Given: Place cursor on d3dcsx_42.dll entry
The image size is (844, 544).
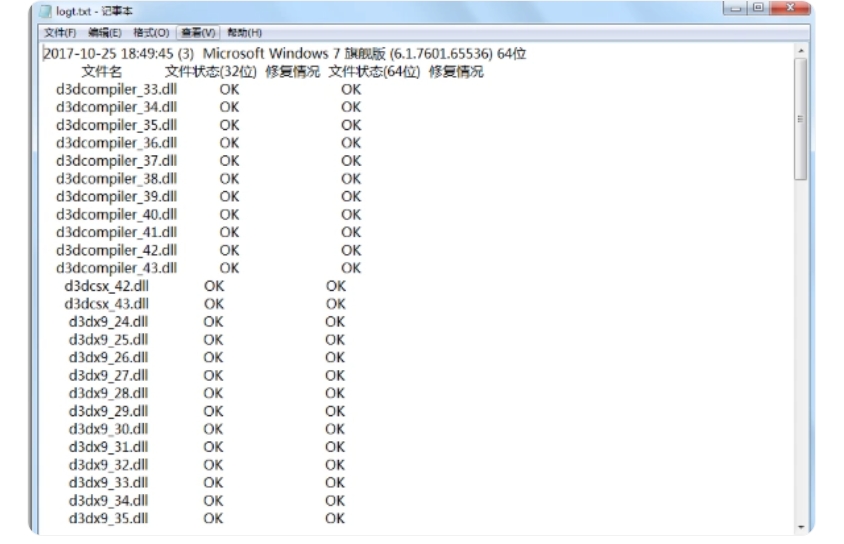Looking at the screenshot, I should [x=106, y=285].
